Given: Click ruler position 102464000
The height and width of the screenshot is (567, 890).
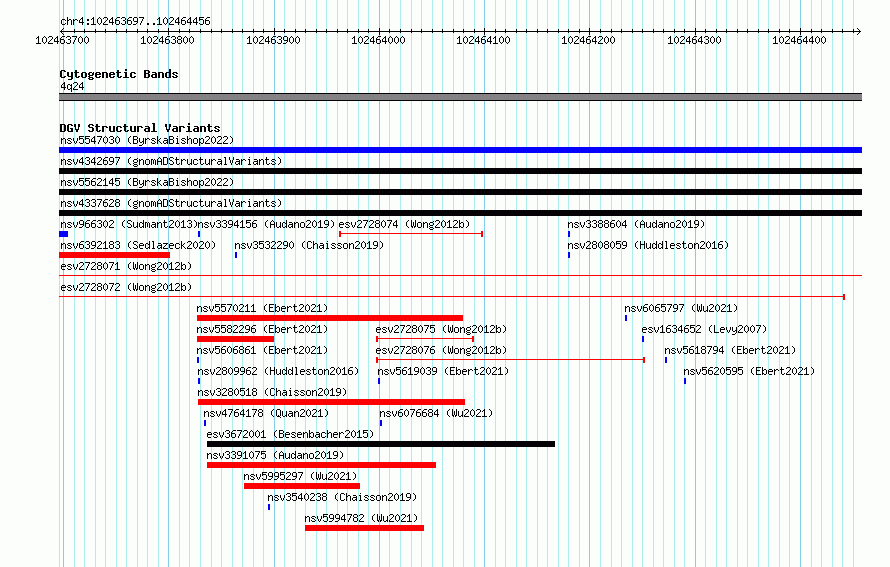Looking at the screenshot, I should pyautogui.click(x=378, y=40).
